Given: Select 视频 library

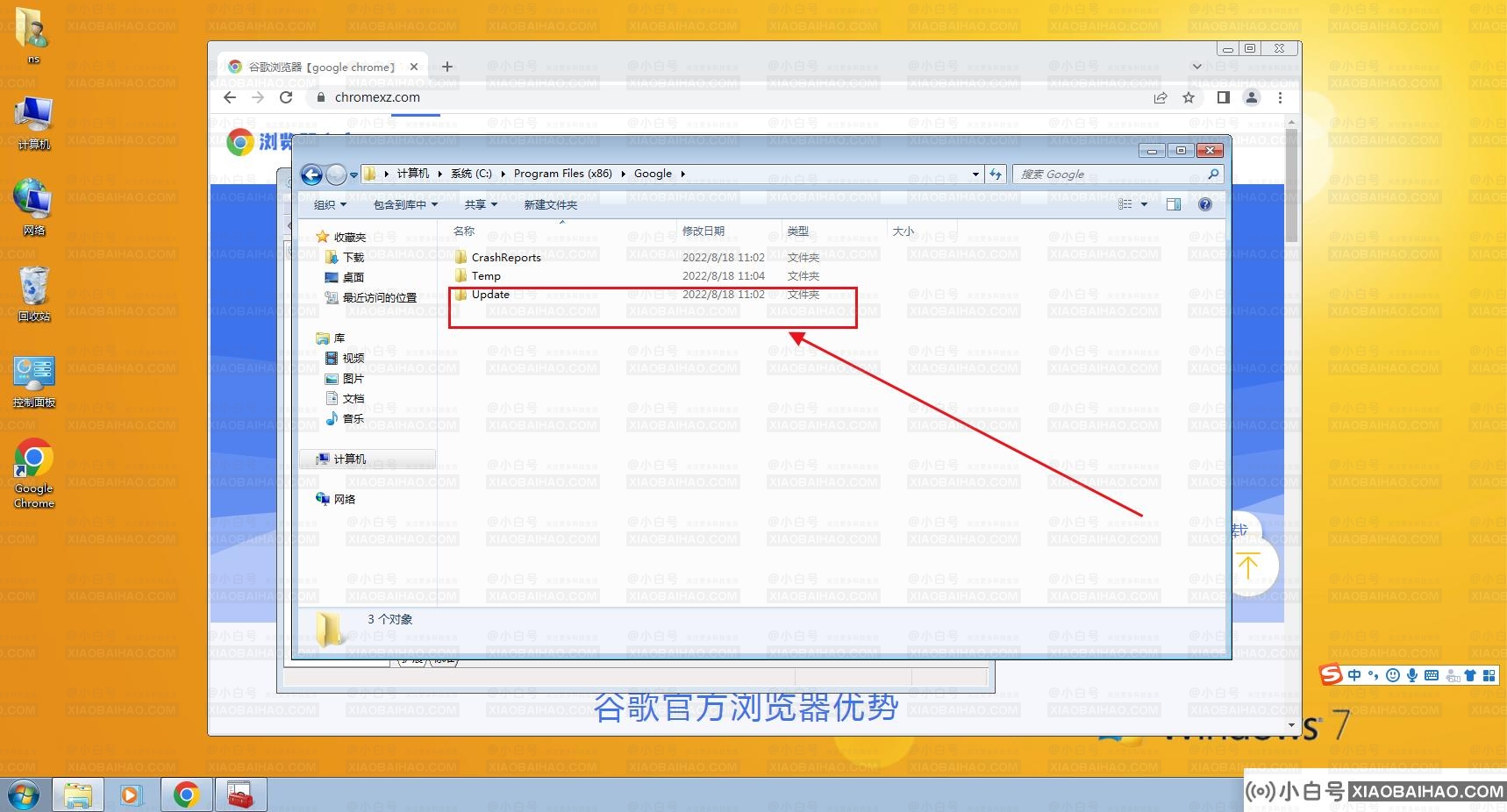Looking at the screenshot, I should coord(345,358).
